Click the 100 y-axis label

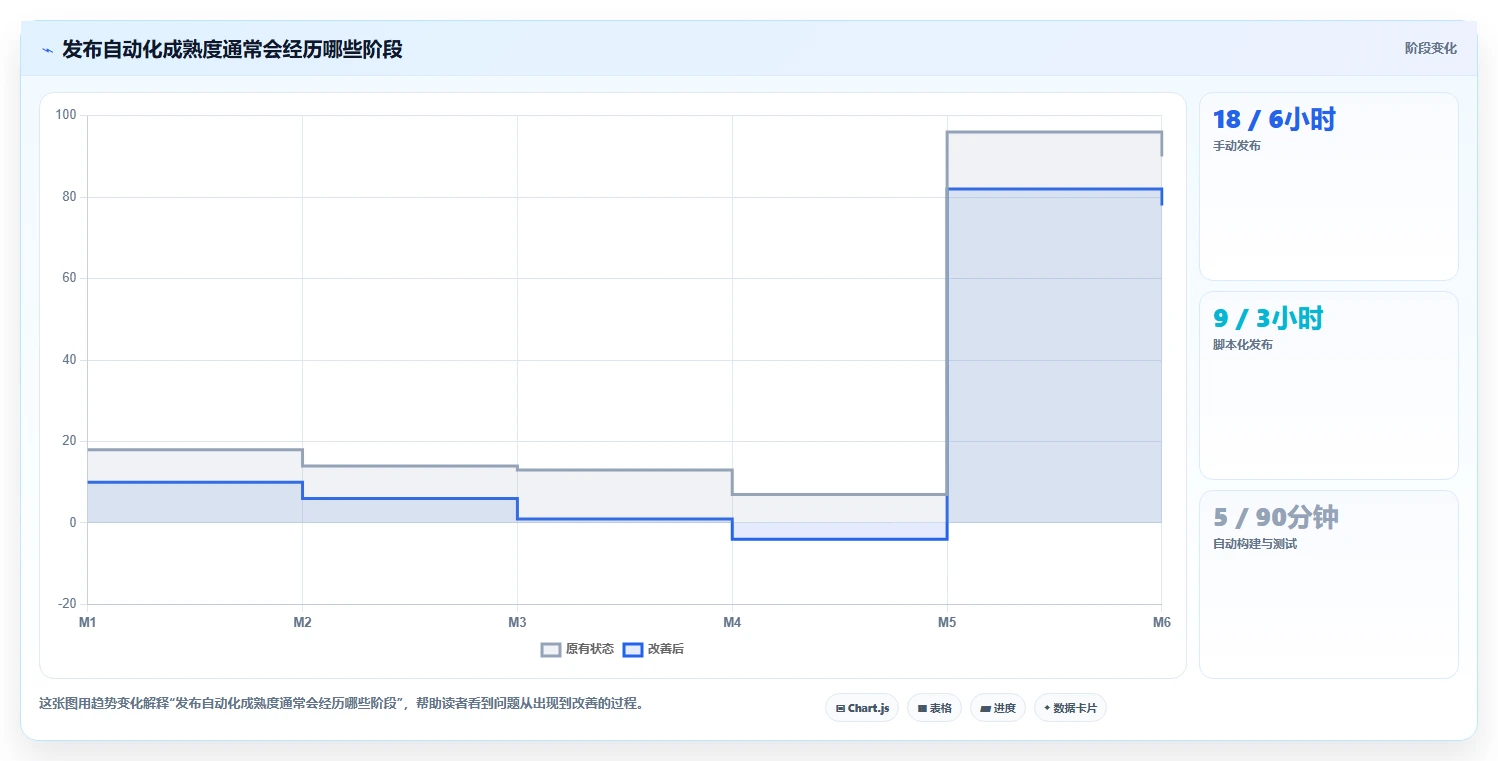[x=66, y=115]
